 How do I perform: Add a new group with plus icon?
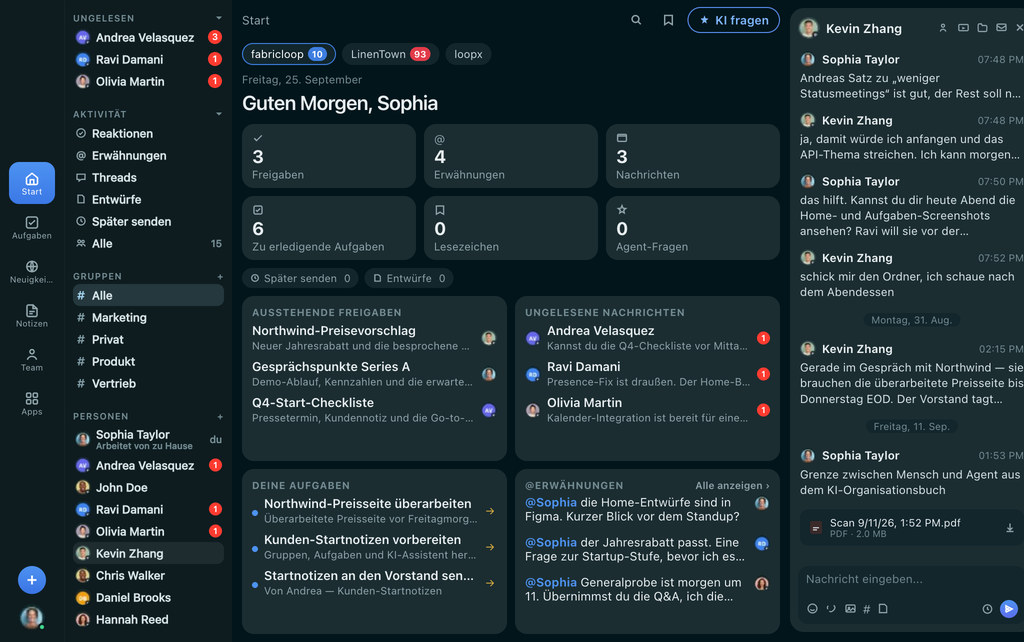coord(220,276)
